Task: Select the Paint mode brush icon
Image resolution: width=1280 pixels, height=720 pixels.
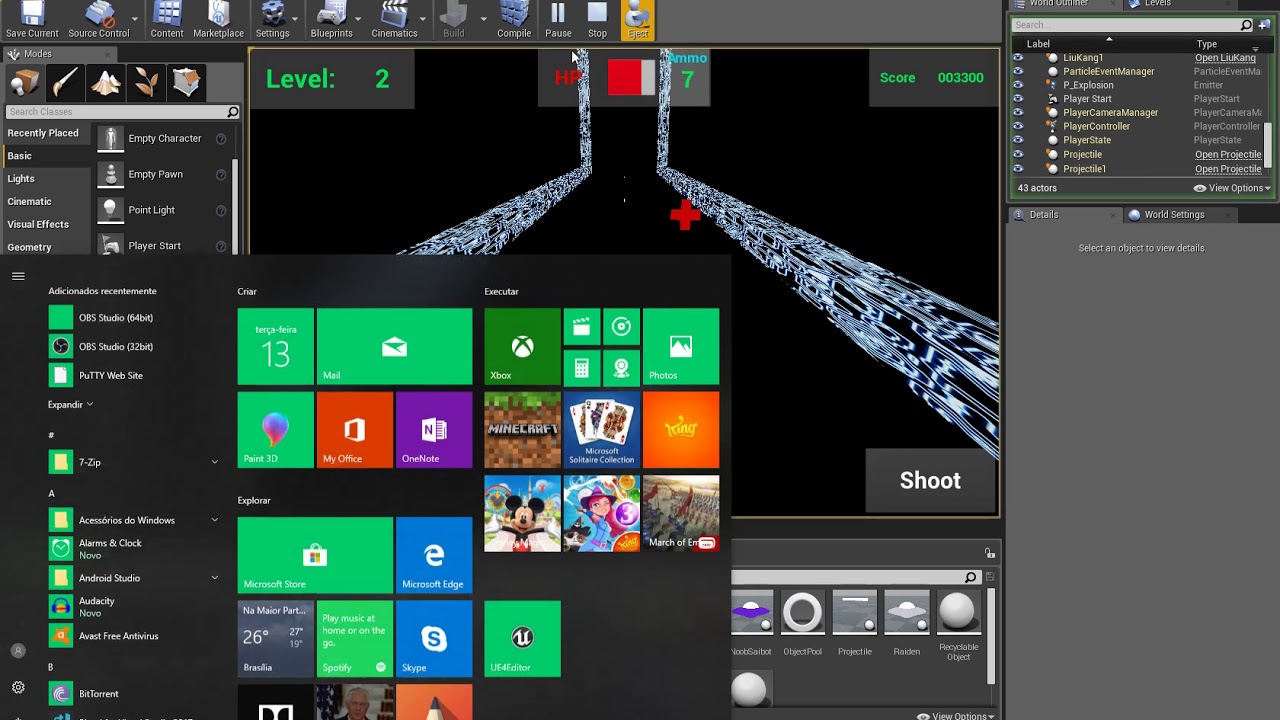Action: click(x=65, y=83)
